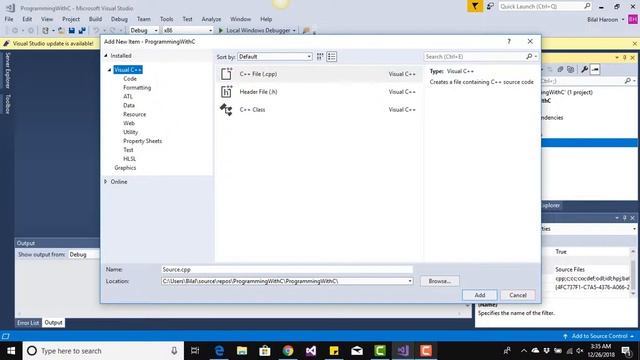This screenshot has width=640, height=360.
Task: Expand the Online templates section
Action: [x=106, y=182]
